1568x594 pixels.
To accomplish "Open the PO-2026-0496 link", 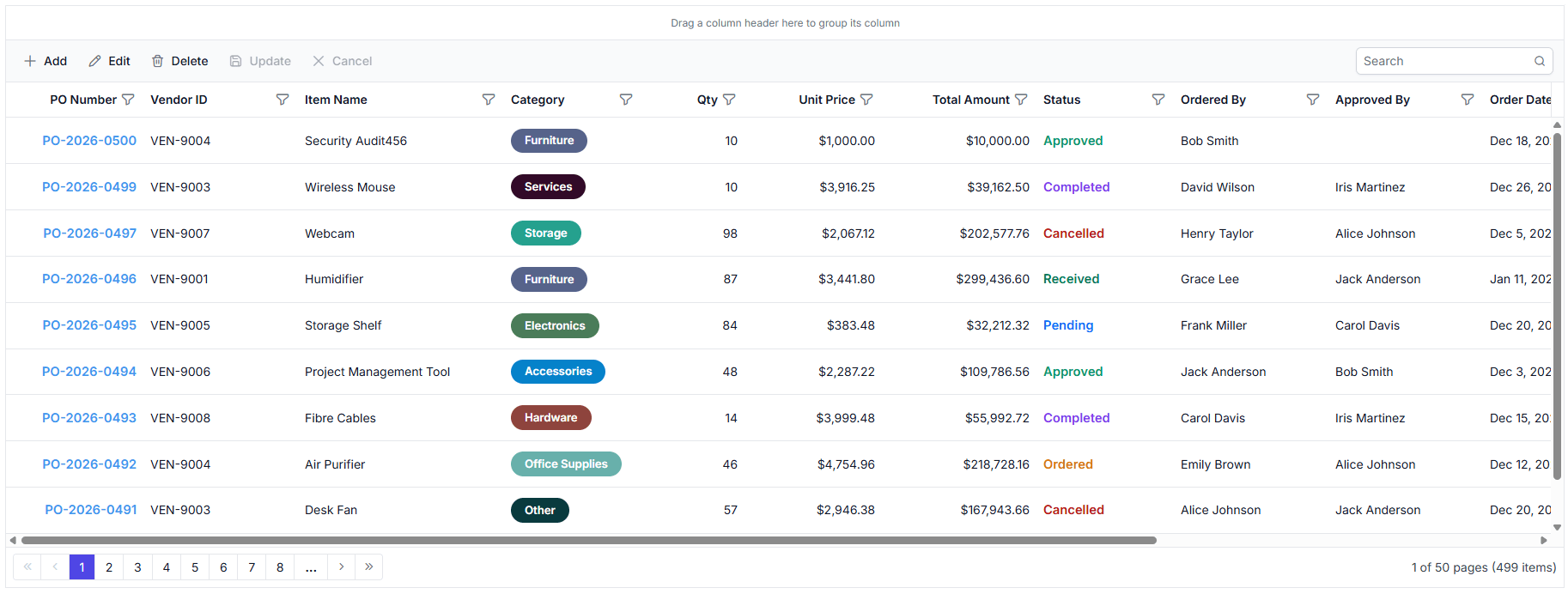I will 89,279.
